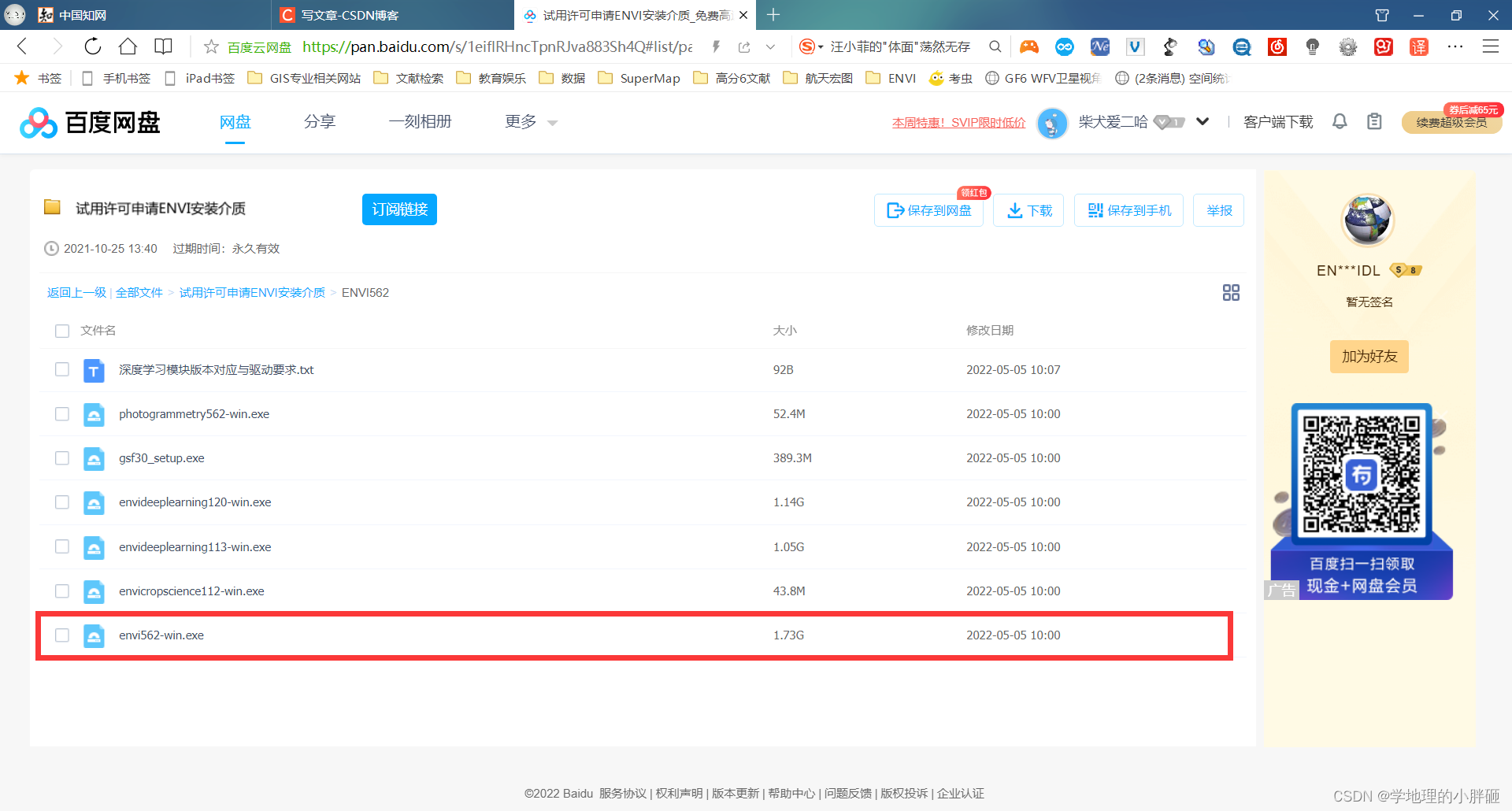
Task: Click the address bar URL field
Action: tap(497, 46)
